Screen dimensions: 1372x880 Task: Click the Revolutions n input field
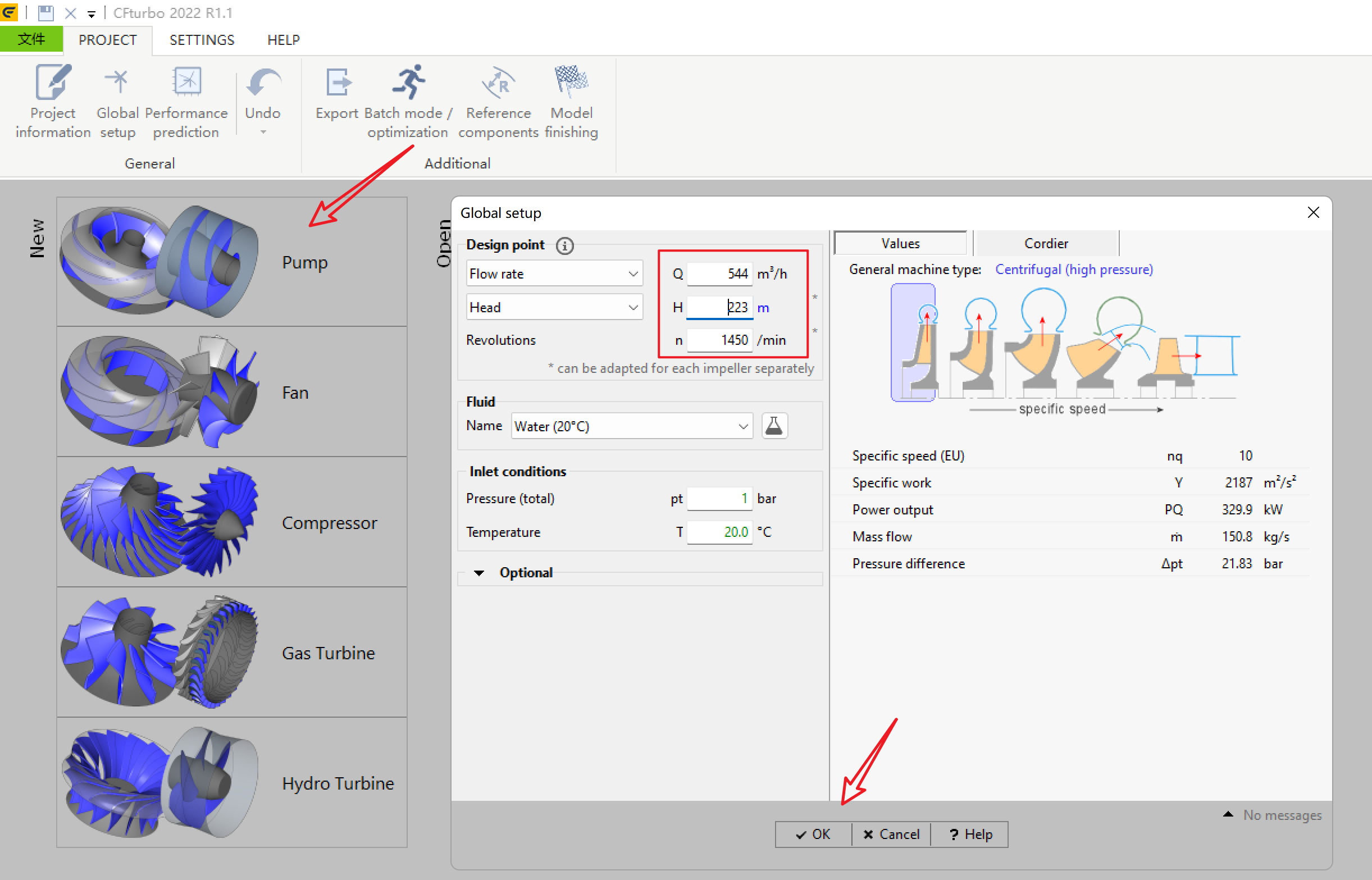719,340
